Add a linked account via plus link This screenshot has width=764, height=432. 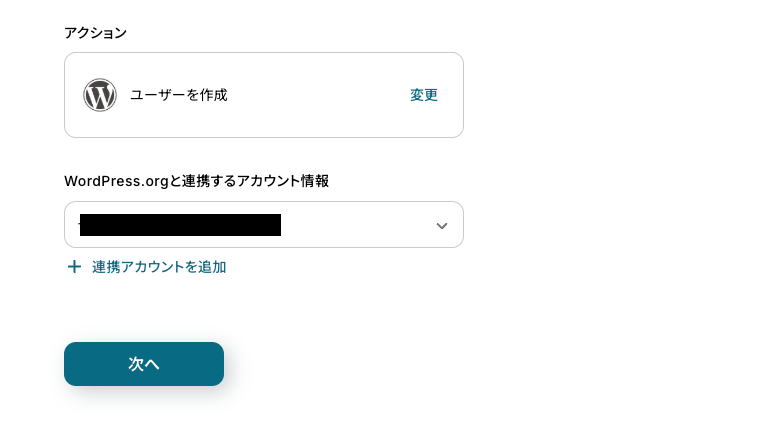(x=146, y=267)
